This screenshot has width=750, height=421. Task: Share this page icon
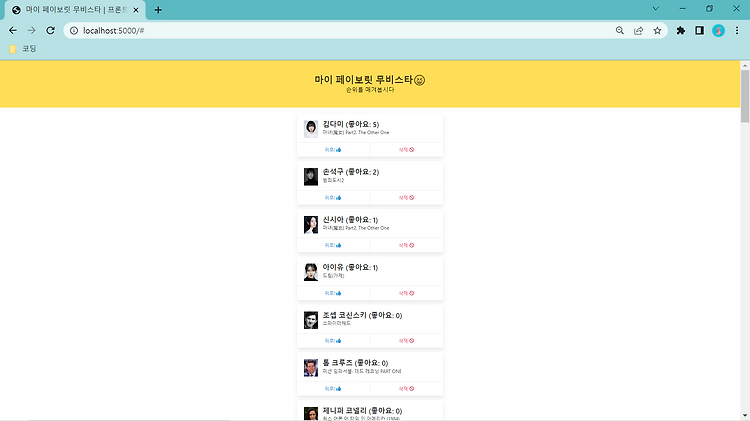point(639,31)
